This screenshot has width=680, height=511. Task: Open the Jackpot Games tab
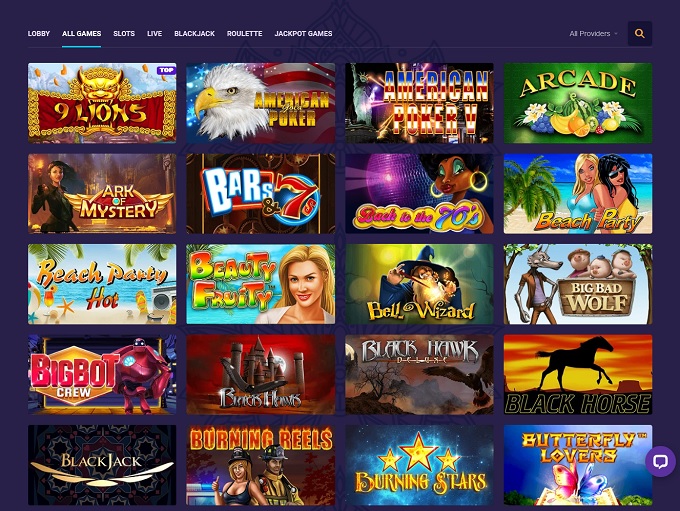click(x=304, y=33)
